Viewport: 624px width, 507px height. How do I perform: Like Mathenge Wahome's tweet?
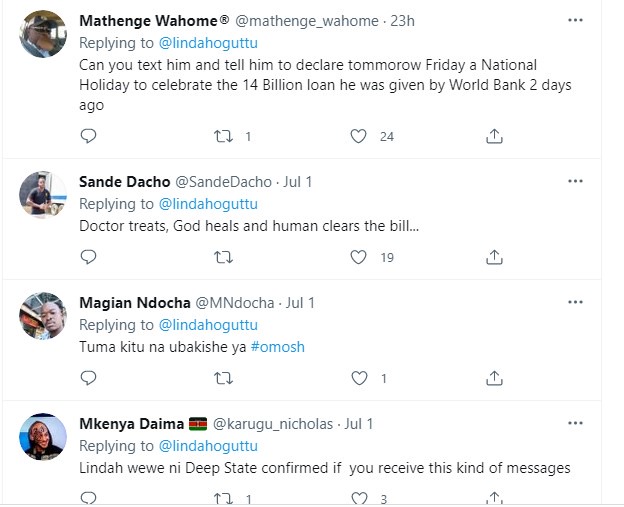(x=359, y=136)
